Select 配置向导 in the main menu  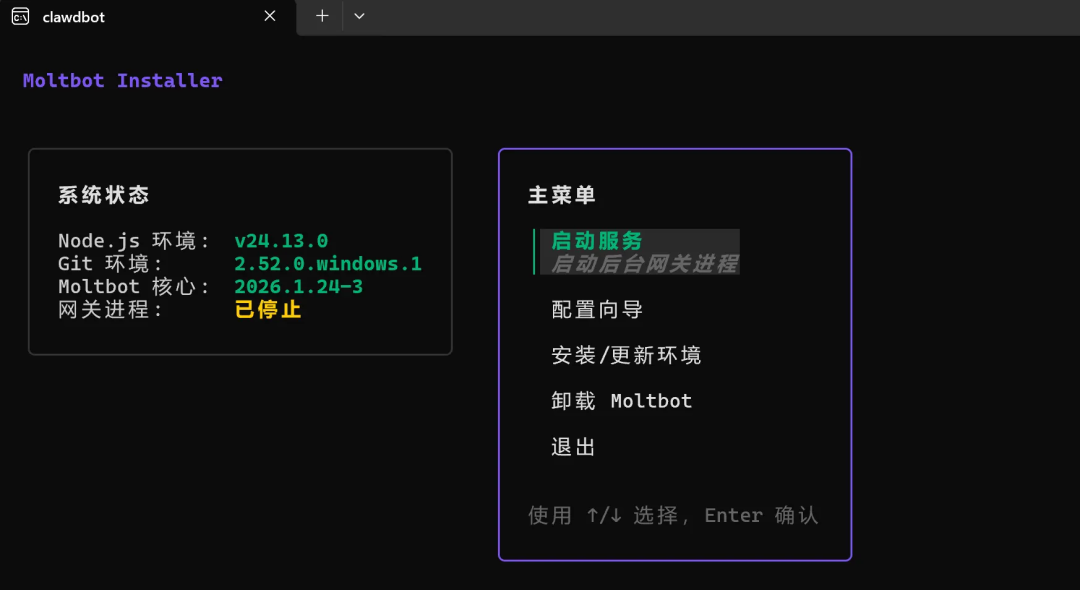point(597,310)
